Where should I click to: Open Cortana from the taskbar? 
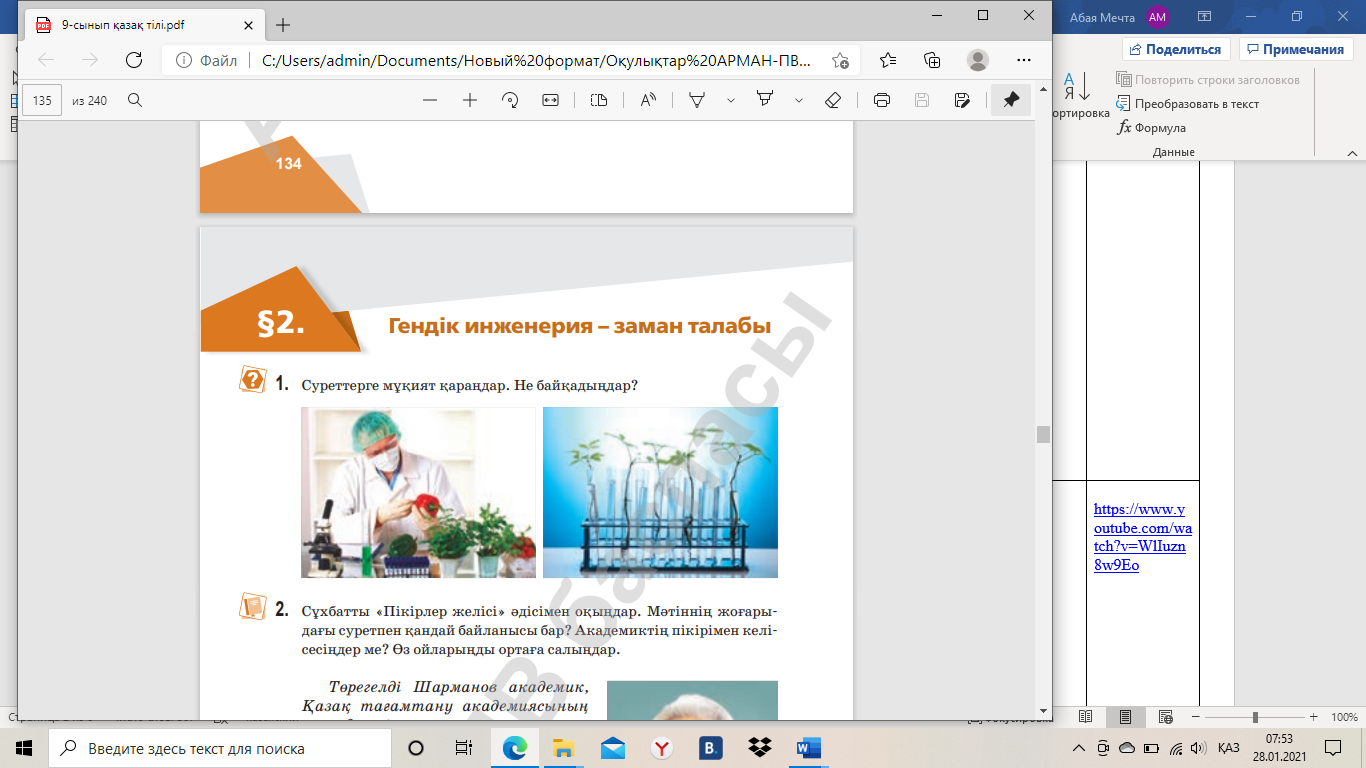[416, 748]
